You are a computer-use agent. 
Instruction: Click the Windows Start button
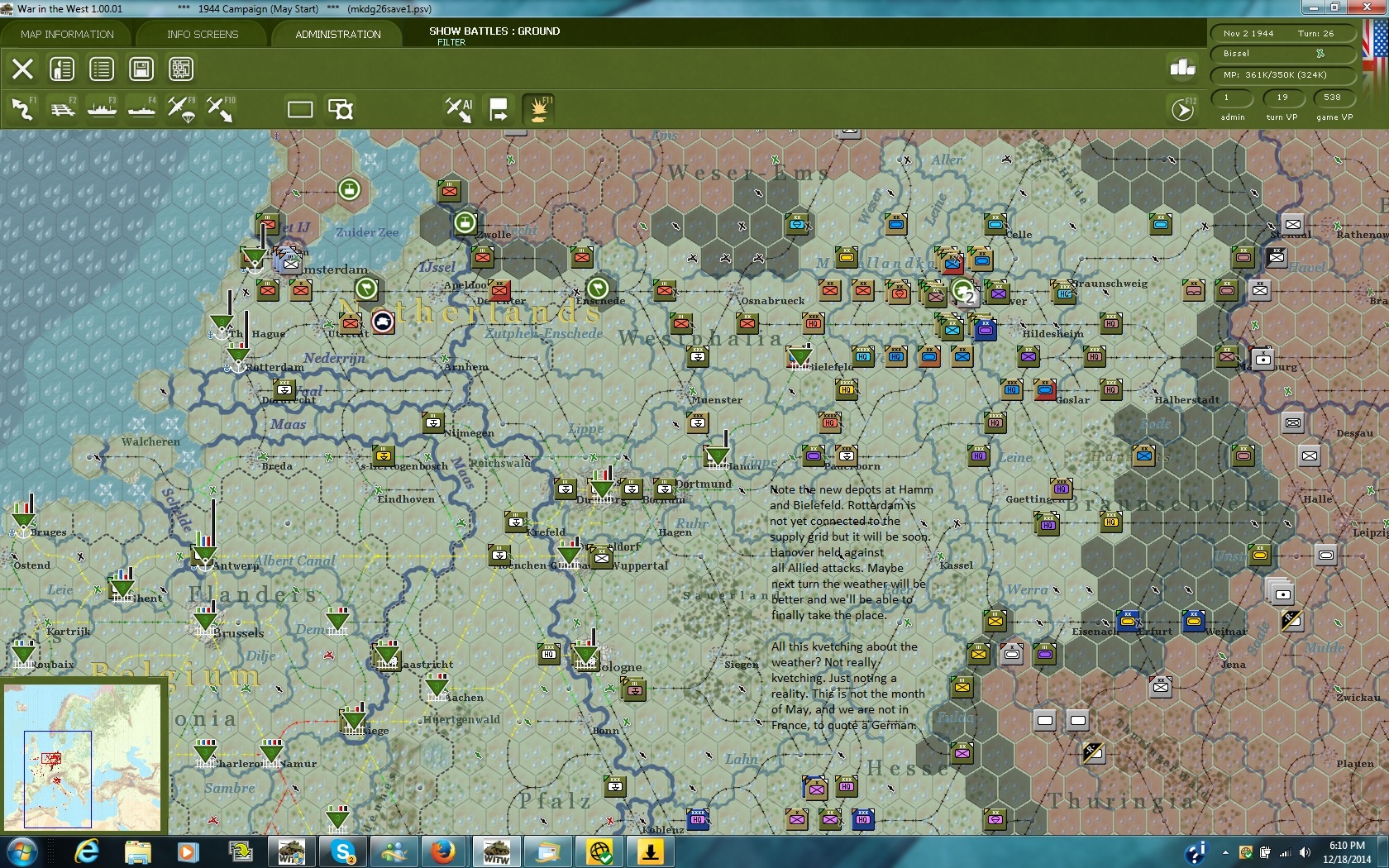pos(21,851)
